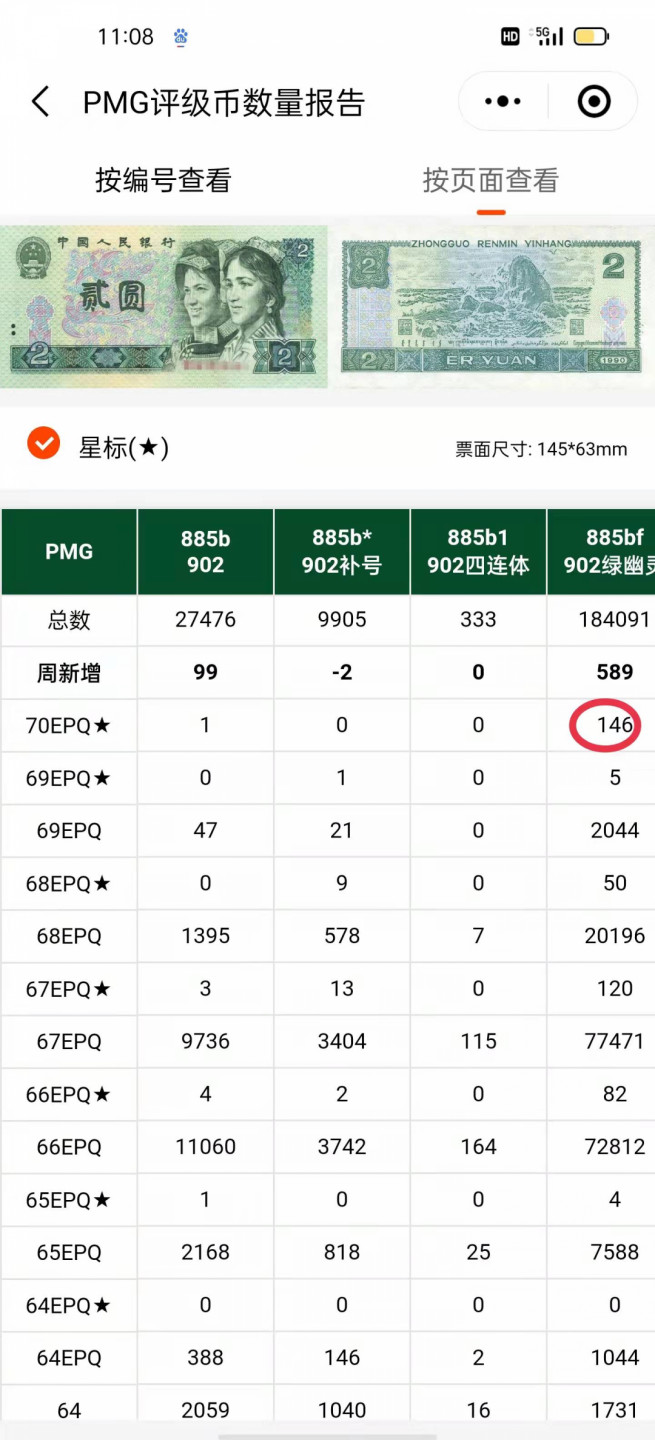The width and height of the screenshot is (655, 1440).
Task: Tap the 5G signal indicator
Action: [x=549, y=37]
